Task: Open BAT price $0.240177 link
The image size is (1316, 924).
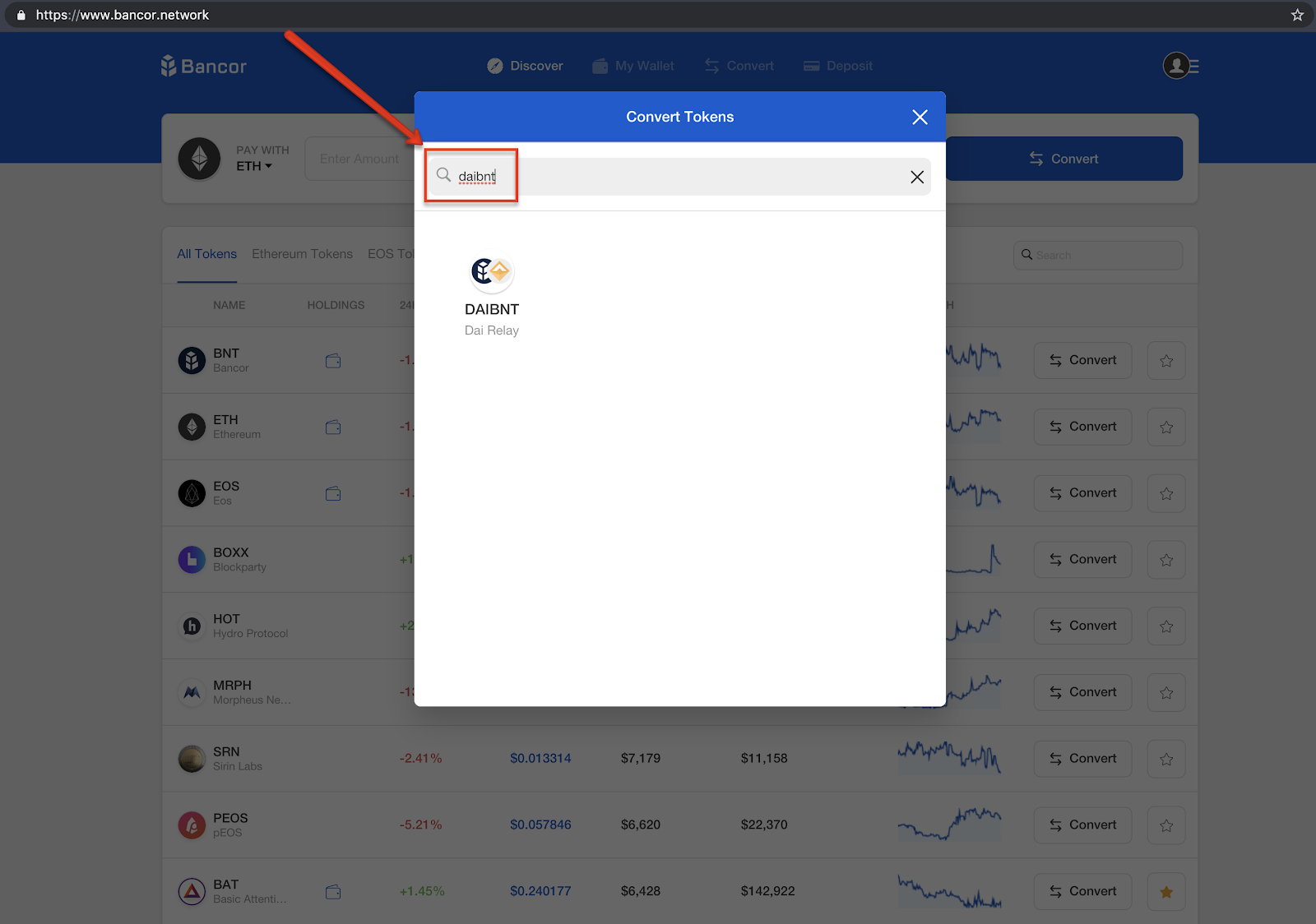Action: pyautogui.click(x=540, y=891)
